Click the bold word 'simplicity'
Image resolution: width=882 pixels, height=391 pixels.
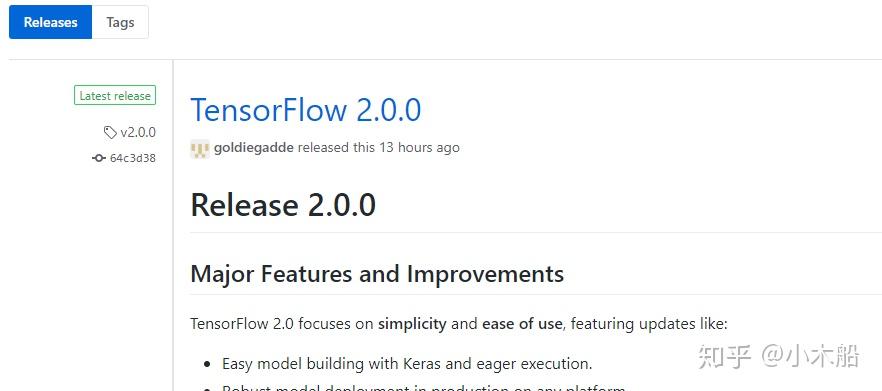coord(412,324)
